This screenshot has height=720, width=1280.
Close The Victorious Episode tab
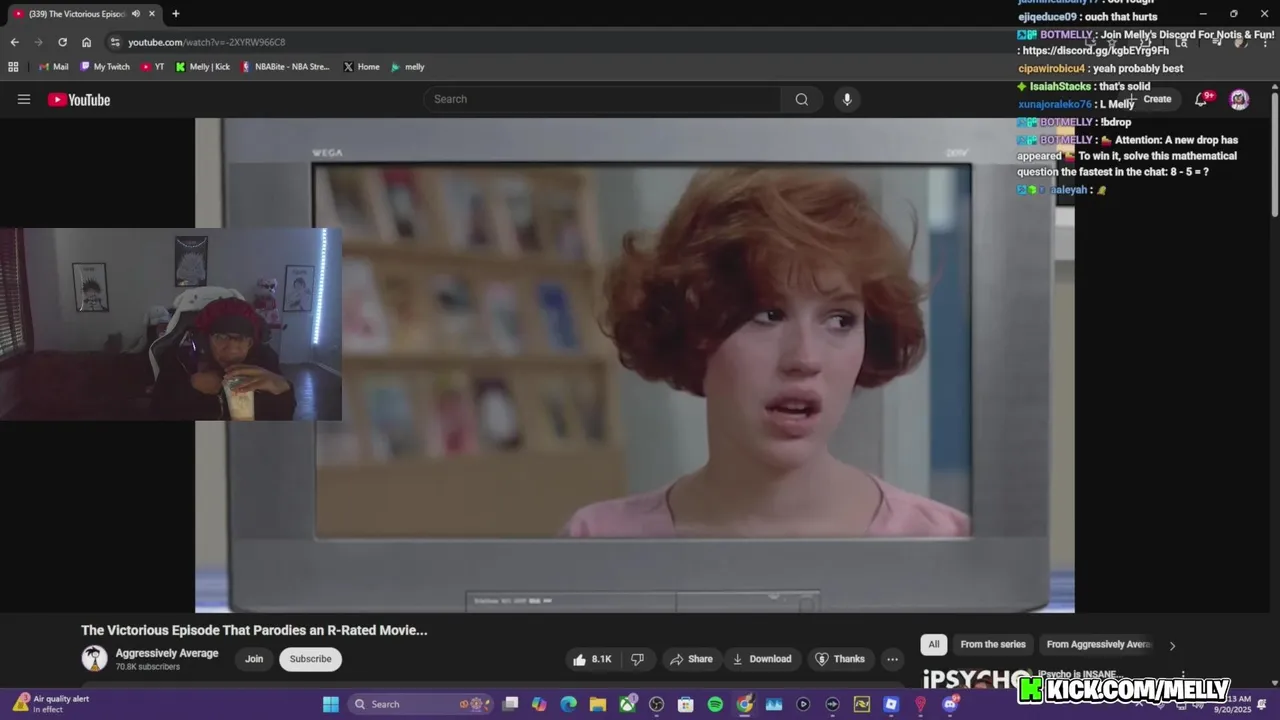(152, 14)
